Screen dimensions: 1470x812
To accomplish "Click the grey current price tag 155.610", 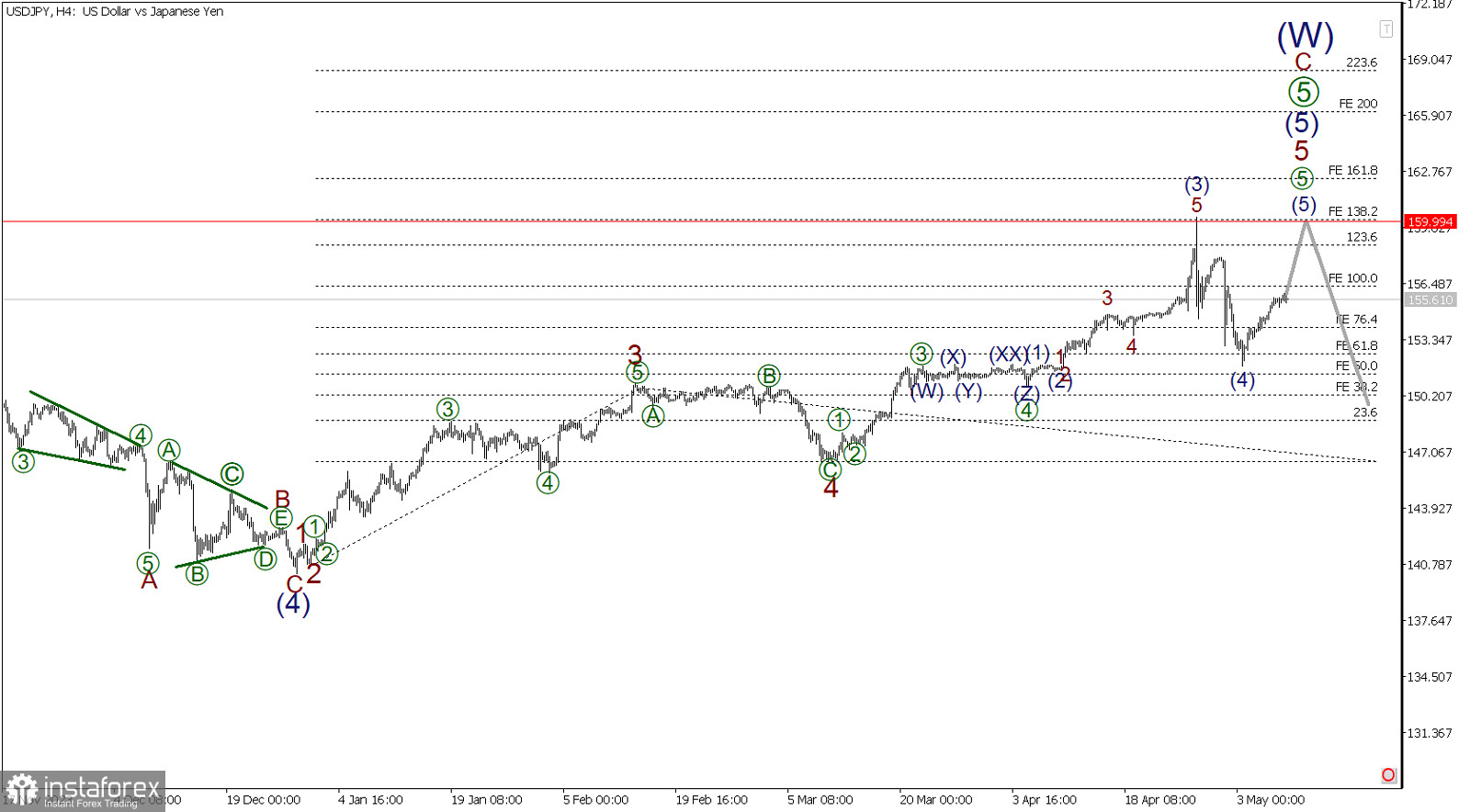I will (1430, 300).
